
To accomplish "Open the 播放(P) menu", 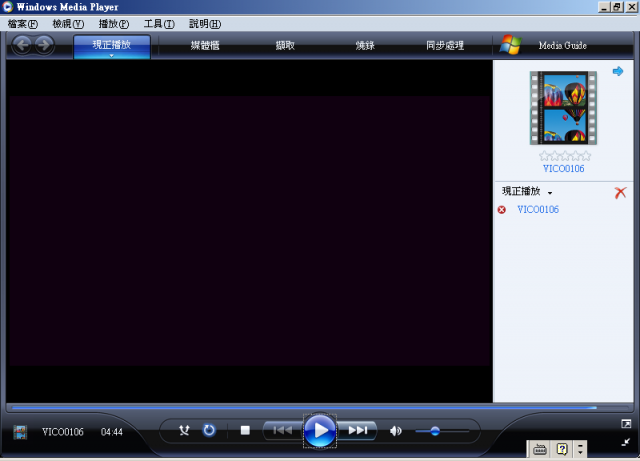I will (x=114, y=24).
